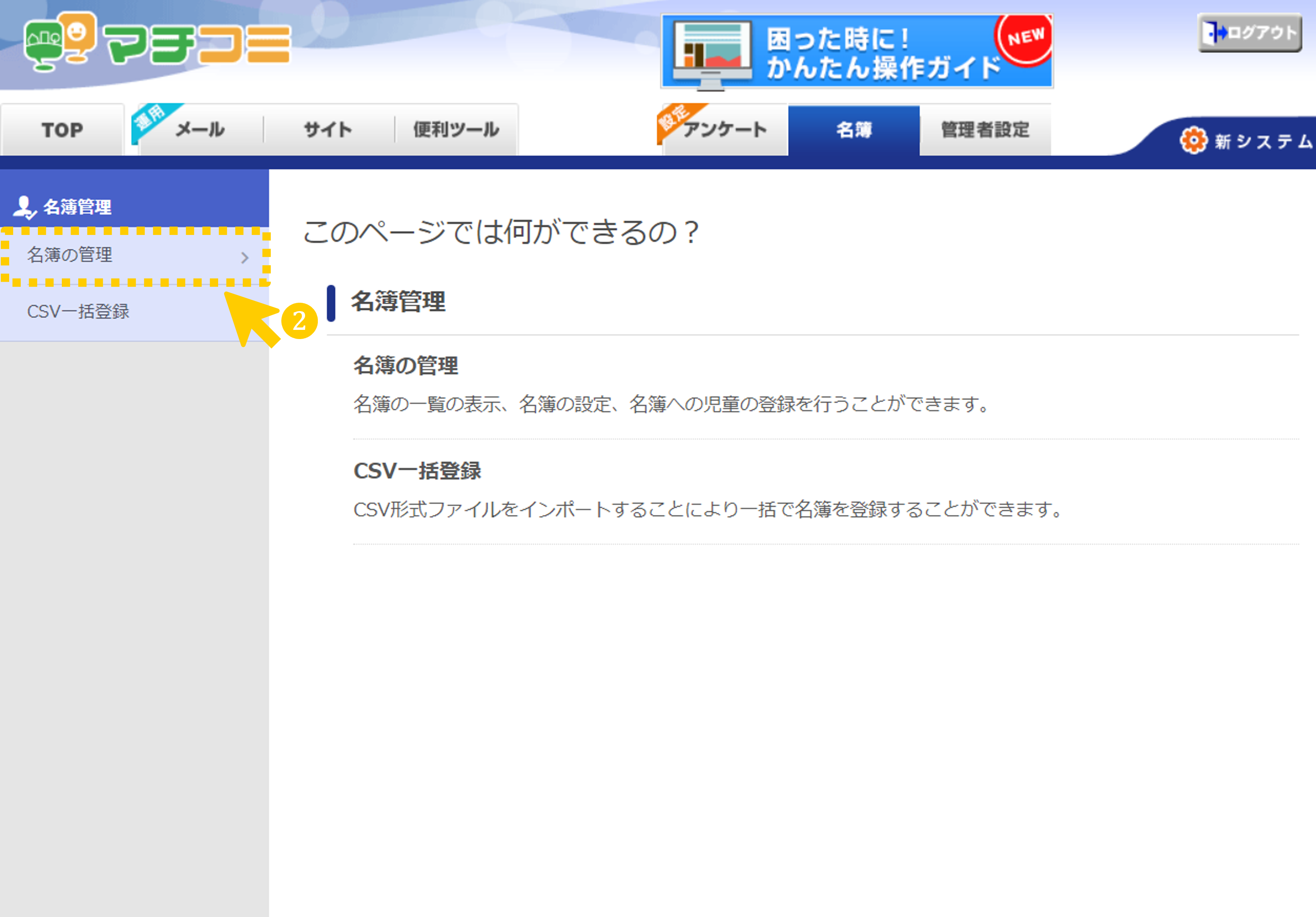Viewport: 1316px width, 917px height.
Task: Switch to the サイト tab
Action: coord(328,130)
